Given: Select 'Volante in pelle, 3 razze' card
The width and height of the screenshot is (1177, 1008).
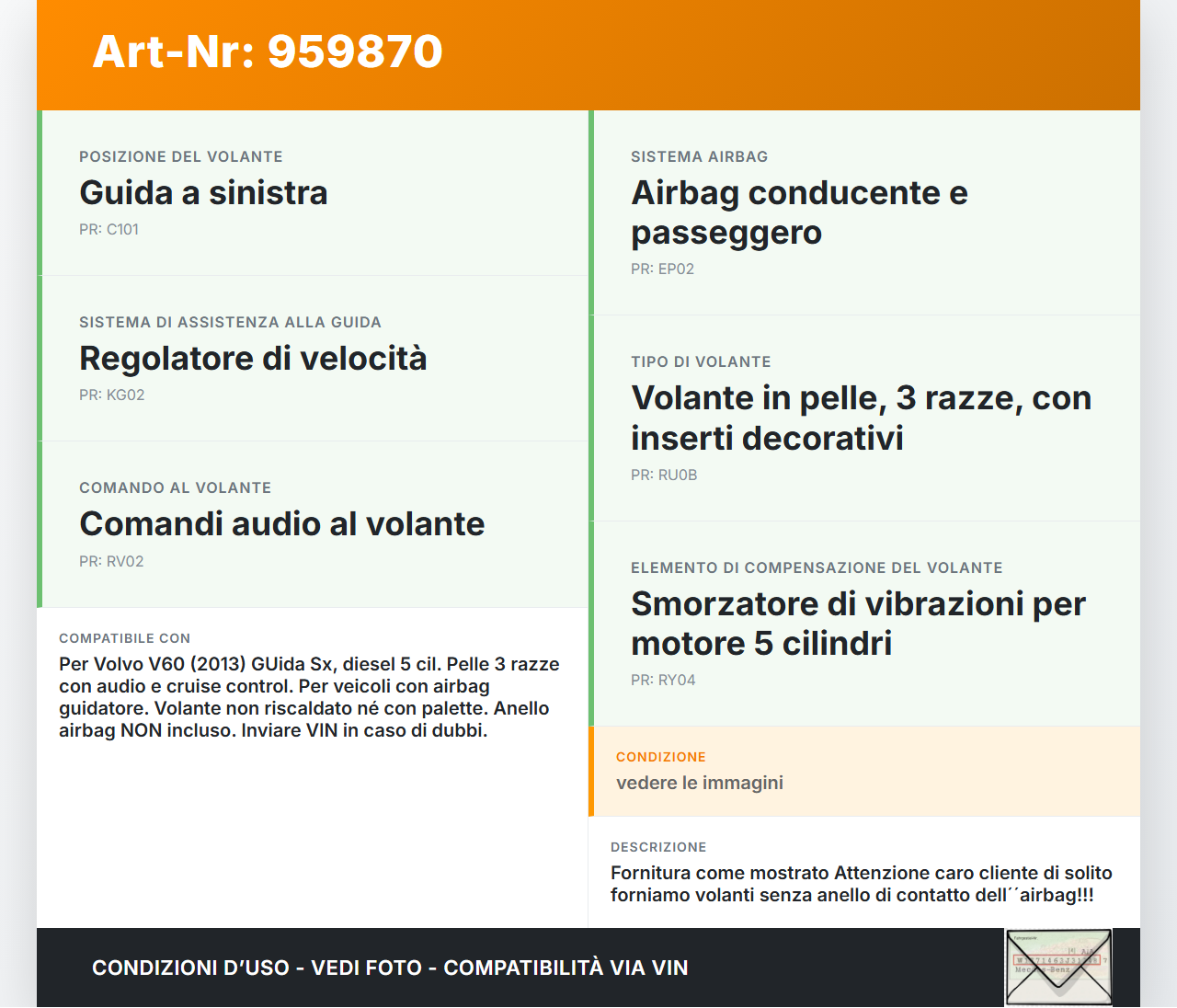Looking at the screenshot, I should [860, 418].
